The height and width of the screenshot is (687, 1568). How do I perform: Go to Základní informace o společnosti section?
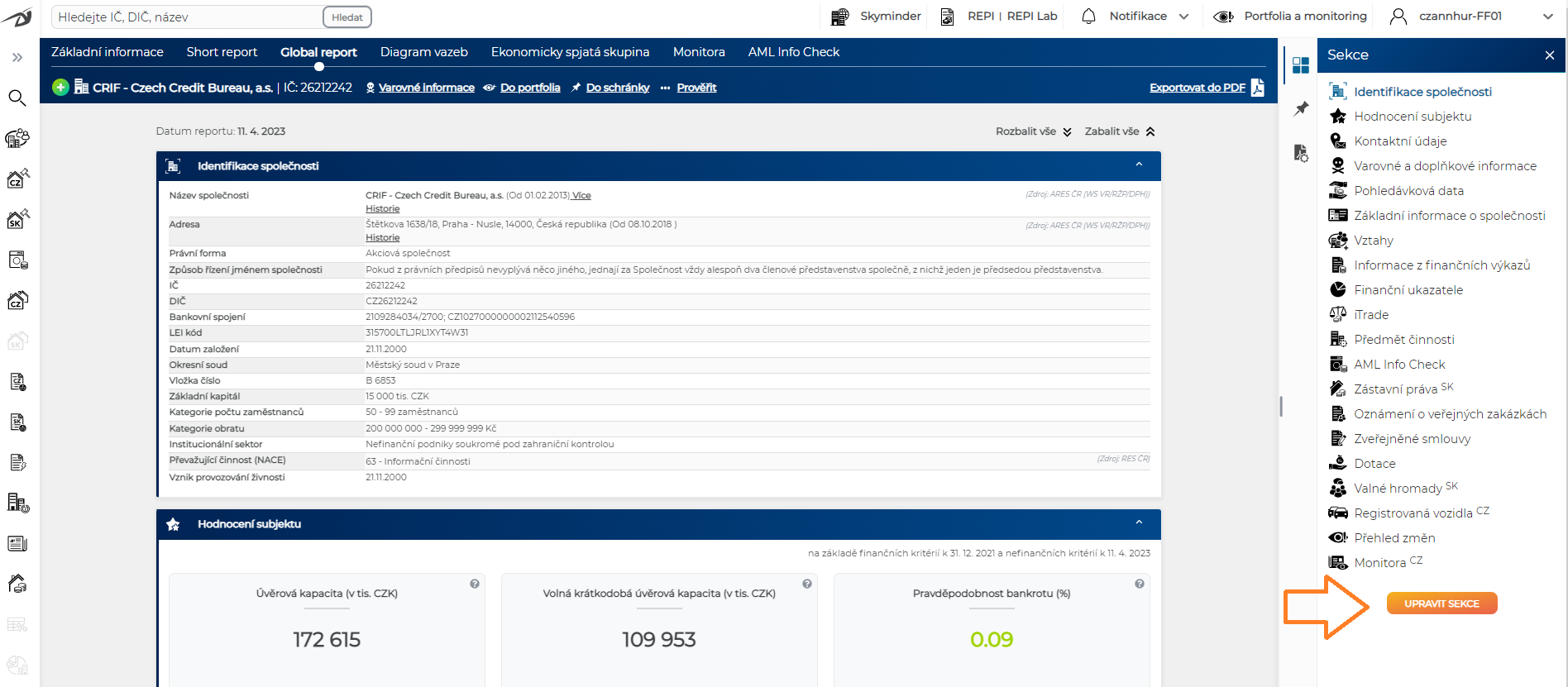pyautogui.click(x=1449, y=216)
